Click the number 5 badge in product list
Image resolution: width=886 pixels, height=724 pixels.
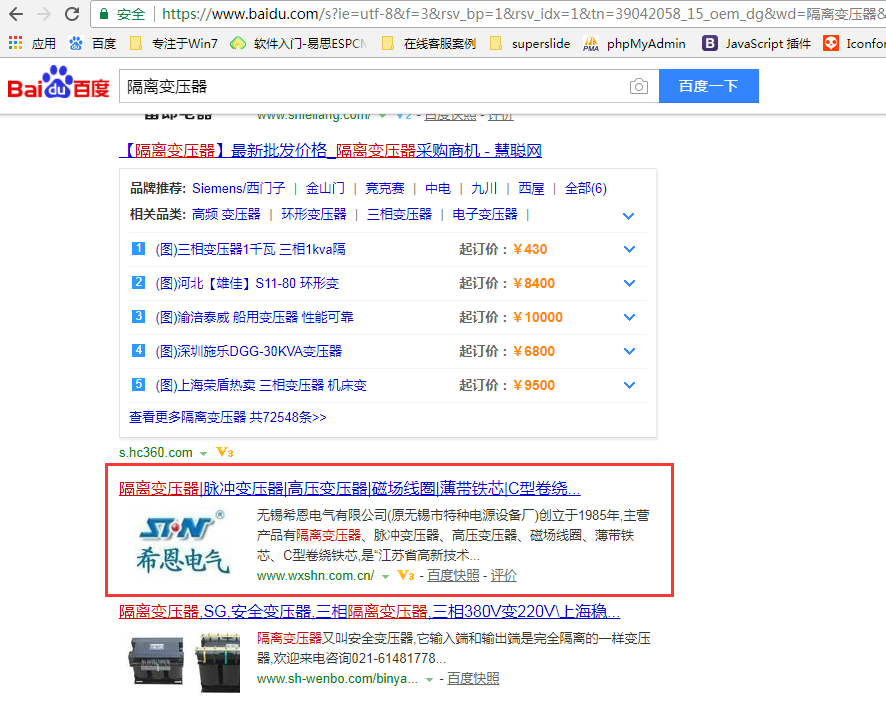138,384
